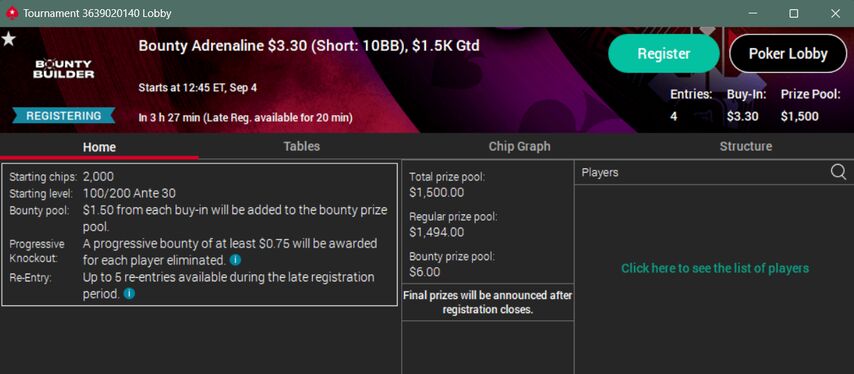Viewport: 854px width, 374px height.
Task: Click the Re-Entry info icon
Action: (129, 294)
